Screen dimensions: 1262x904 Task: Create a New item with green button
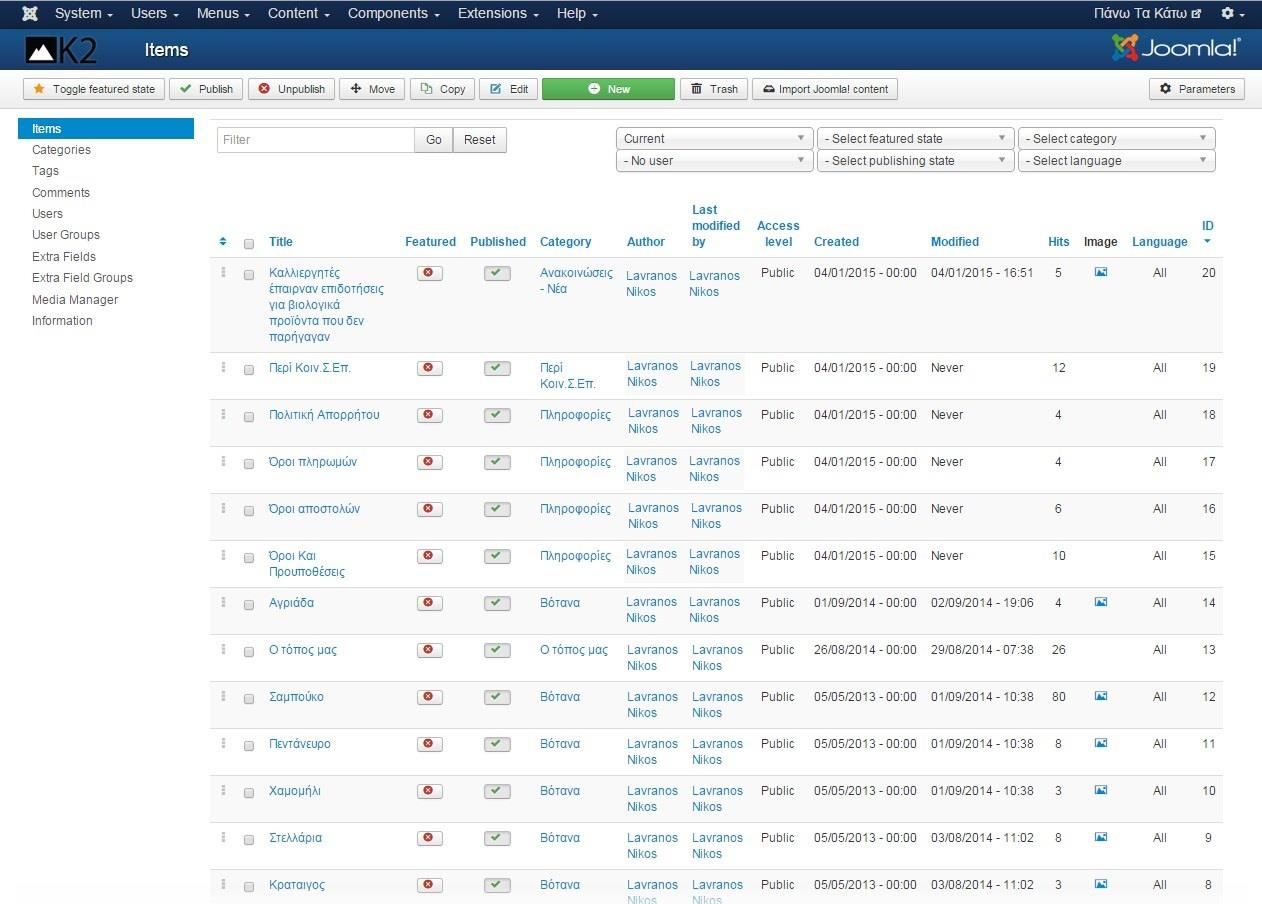pos(608,89)
